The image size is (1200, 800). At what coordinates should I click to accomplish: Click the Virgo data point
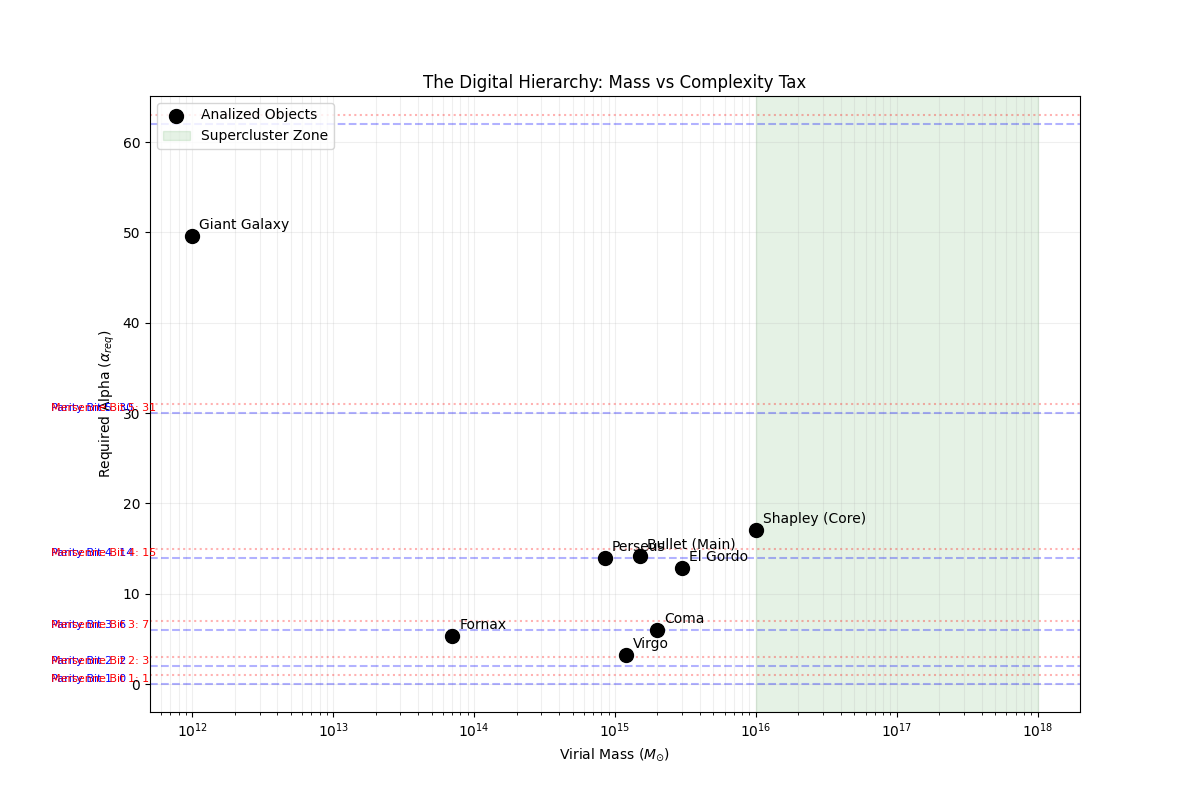[626, 655]
